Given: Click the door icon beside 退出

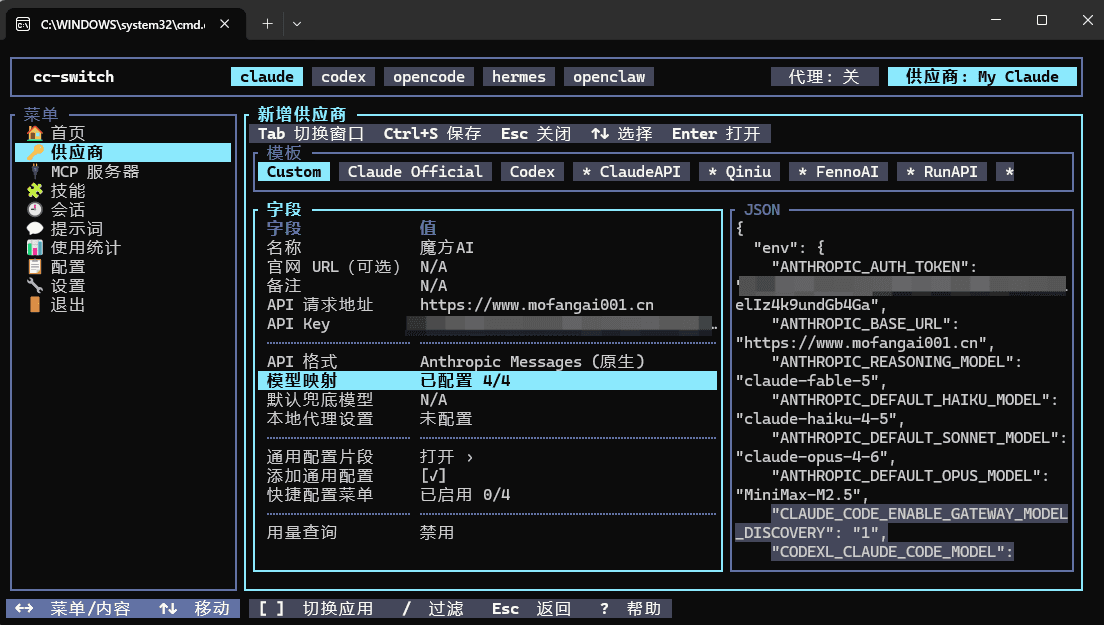Looking at the screenshot, I should 34,304.
